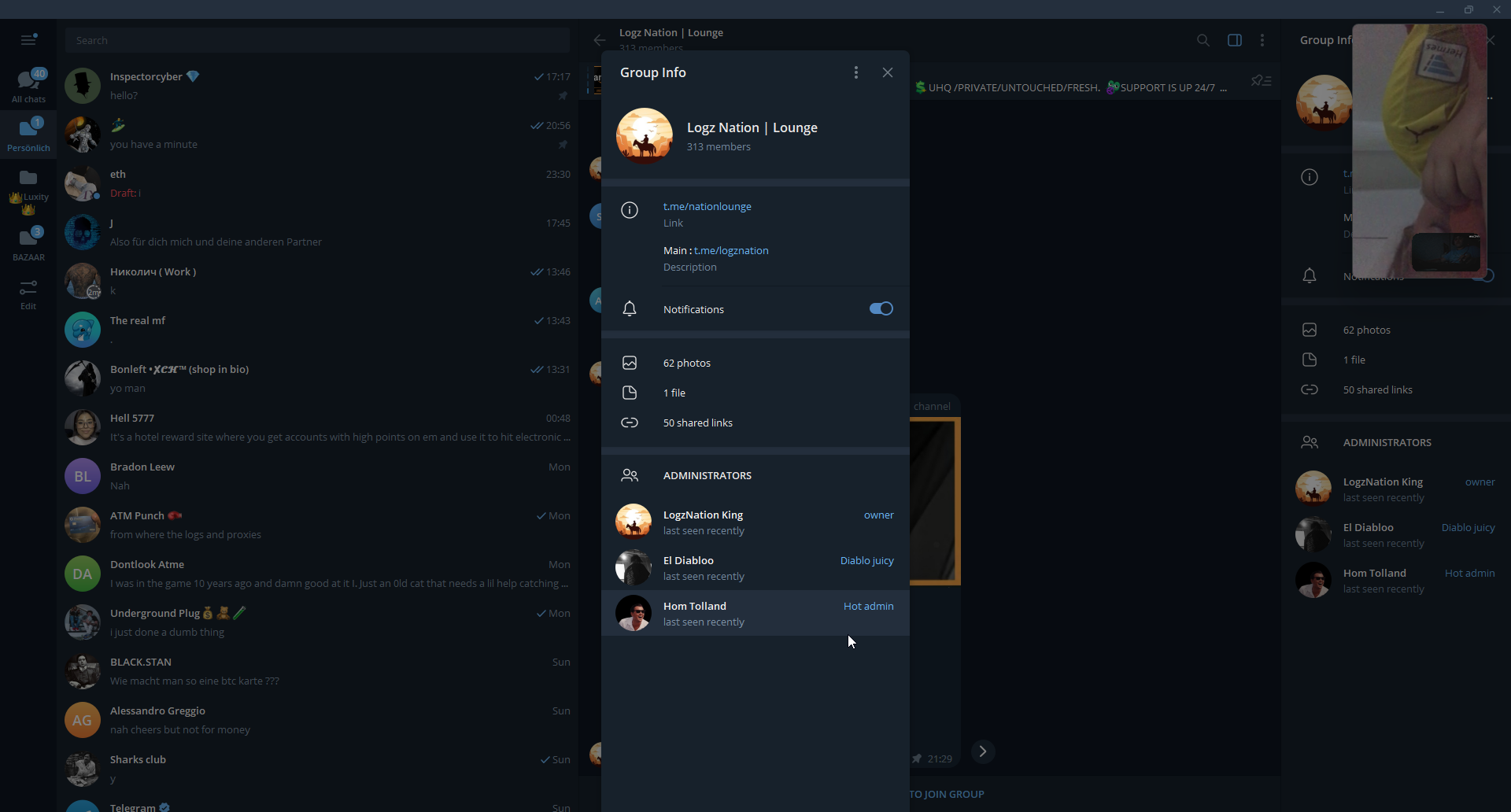Toggle the side panel icon in header
The image size is (1511, 812).
click(1234, 40)
